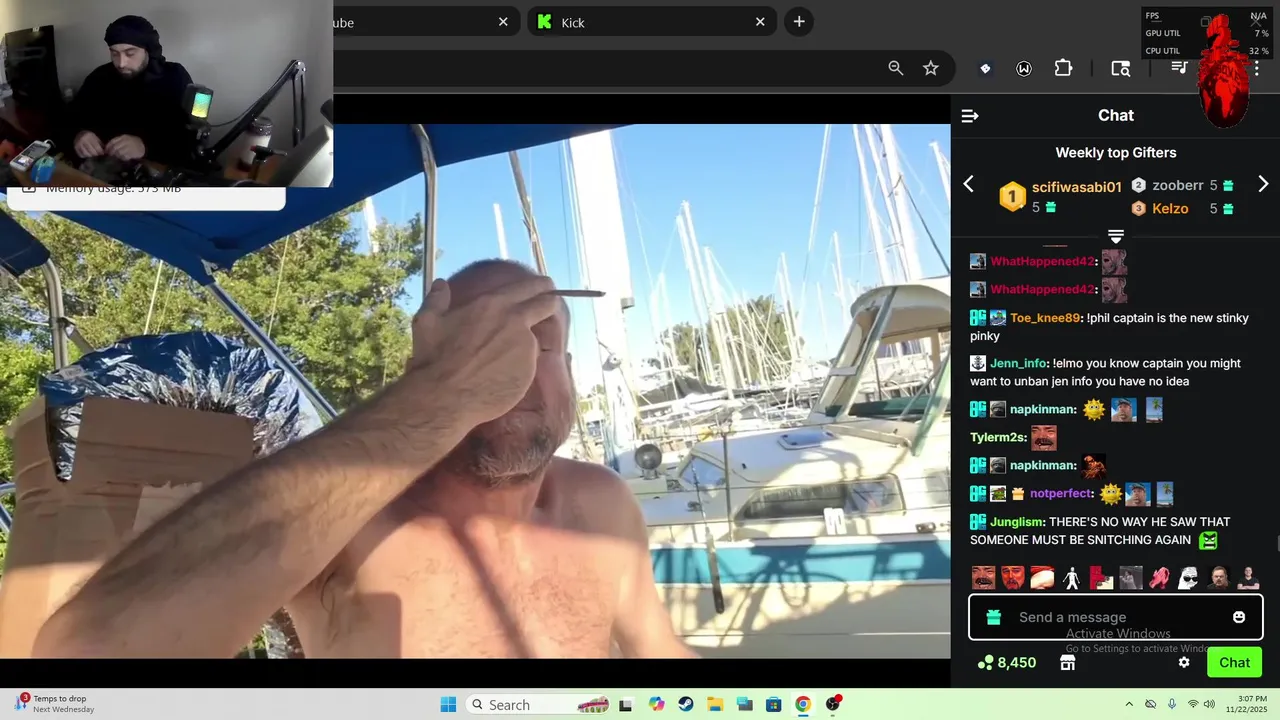Open Microsoft Store from the taskbar
The width and height of the screenshot is (1280, 720).
(773, 704)
